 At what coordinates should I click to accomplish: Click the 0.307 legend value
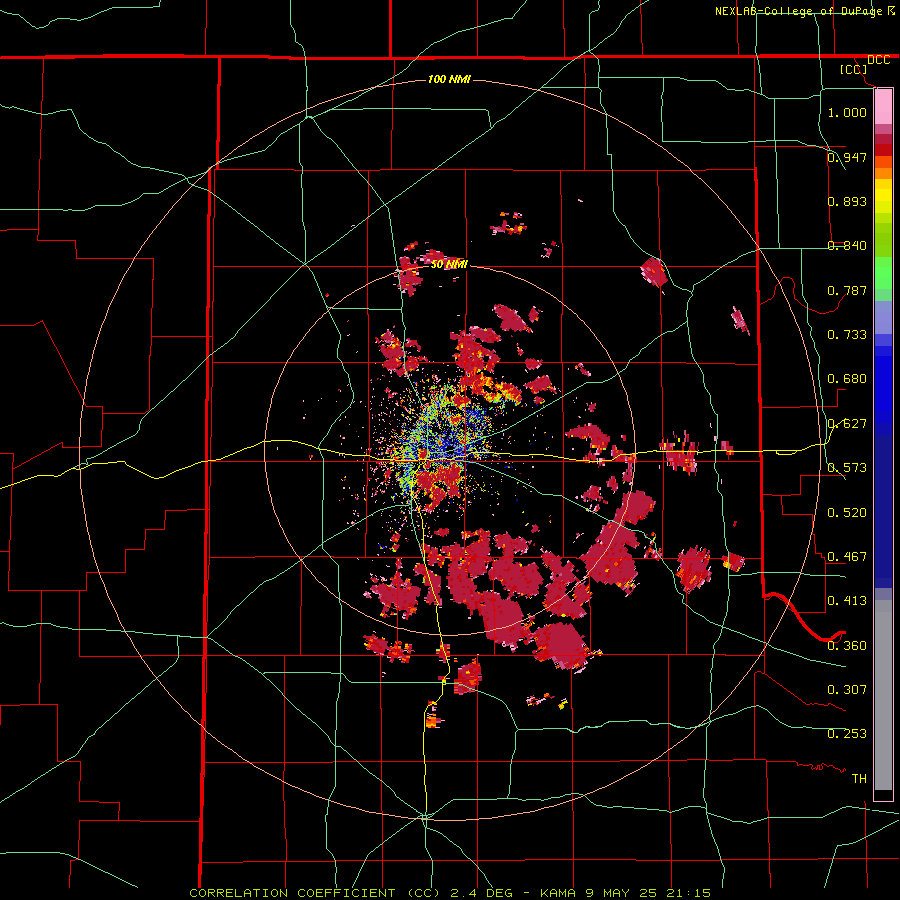click(847, 689)
